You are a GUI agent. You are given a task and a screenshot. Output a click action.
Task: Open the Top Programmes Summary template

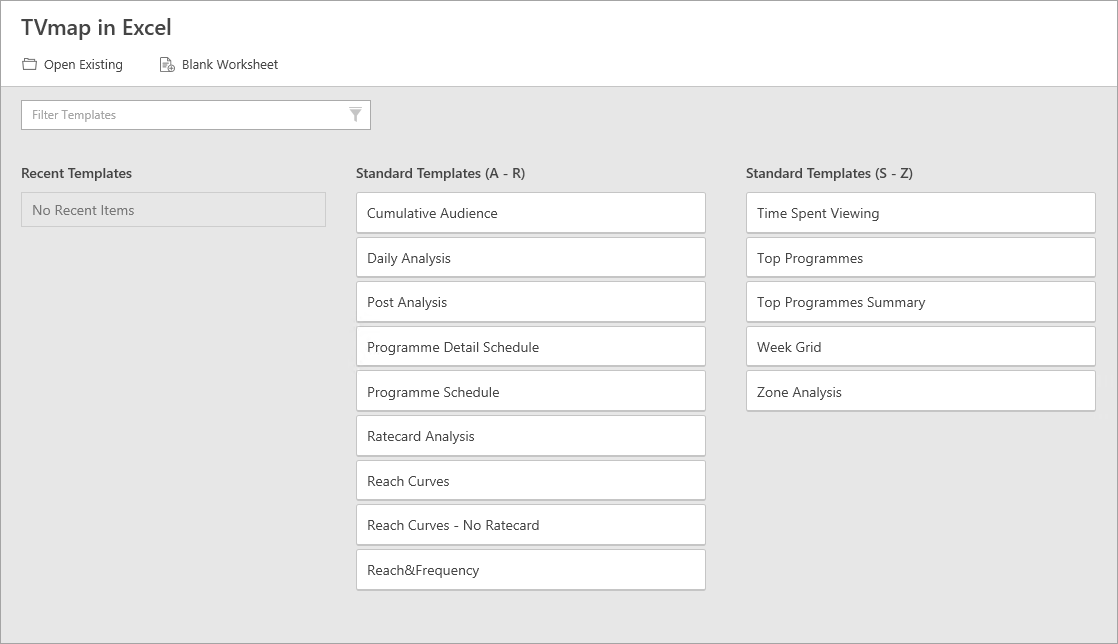pos(920,302)
